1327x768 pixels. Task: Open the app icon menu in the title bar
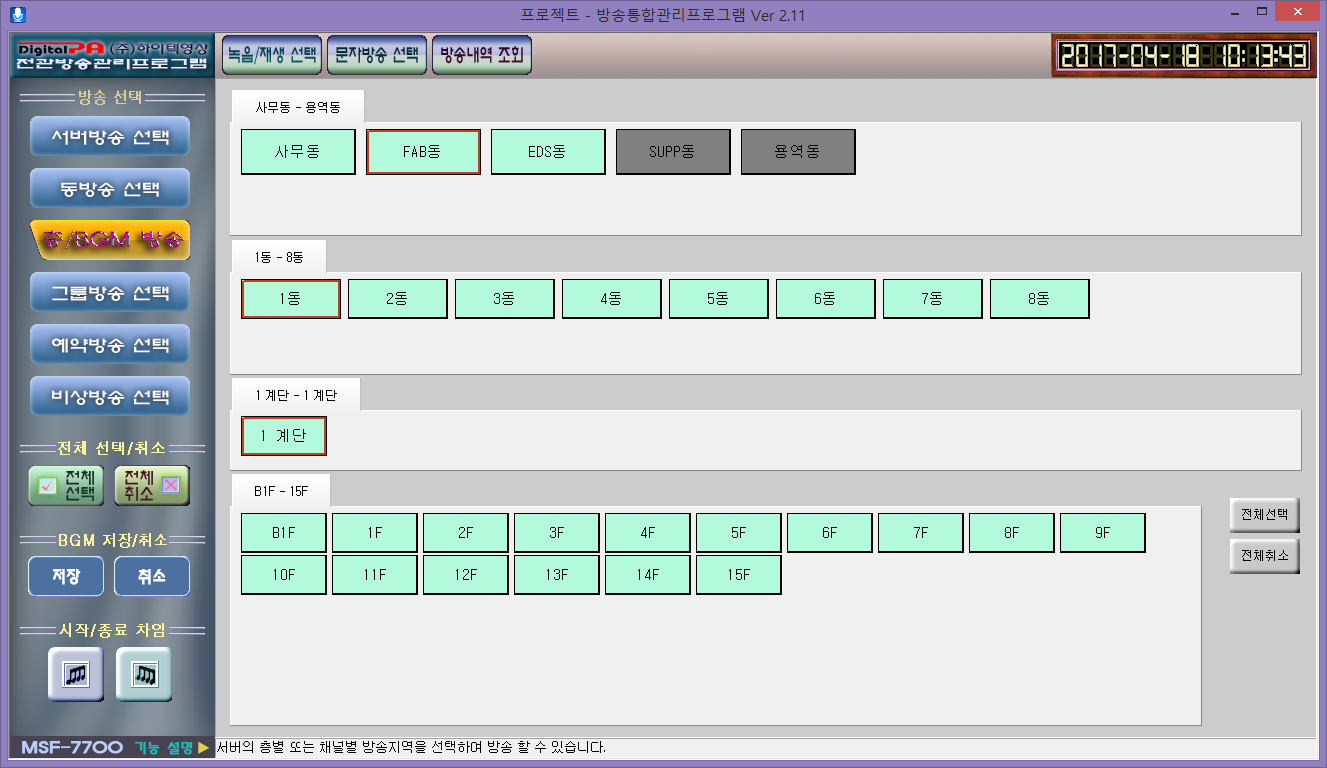pyautogui.click(x=16, y=14)
